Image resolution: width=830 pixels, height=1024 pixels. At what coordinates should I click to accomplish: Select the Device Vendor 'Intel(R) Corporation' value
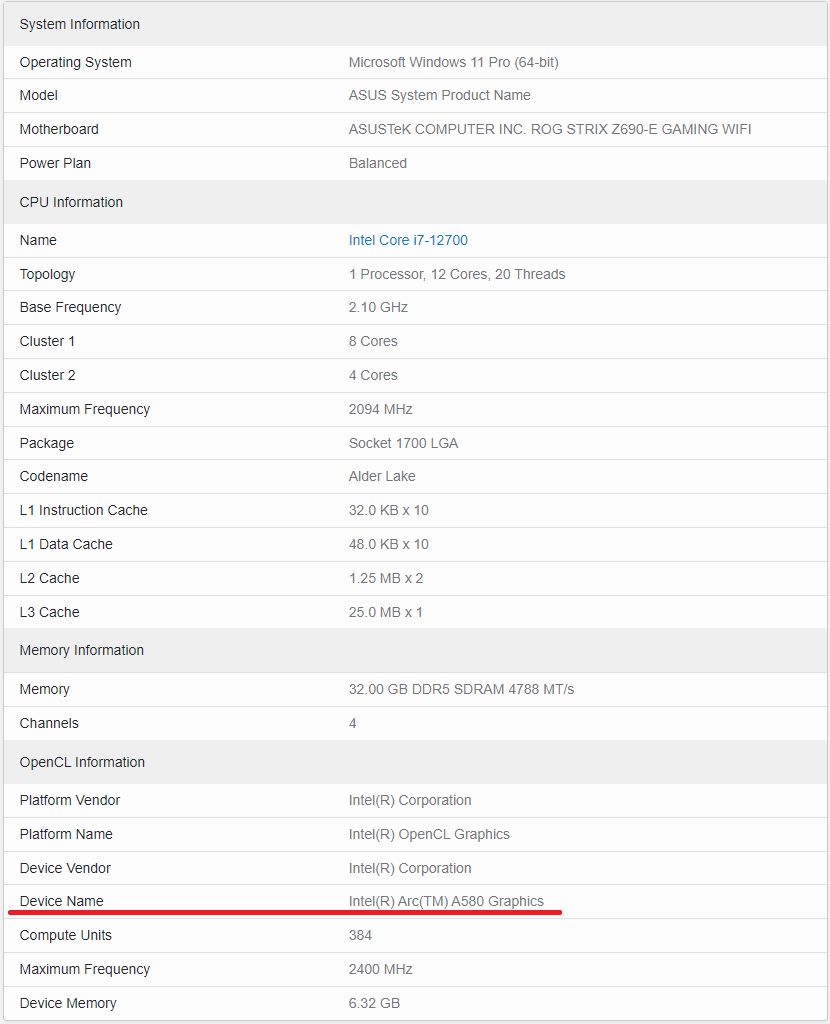(410, 868)
